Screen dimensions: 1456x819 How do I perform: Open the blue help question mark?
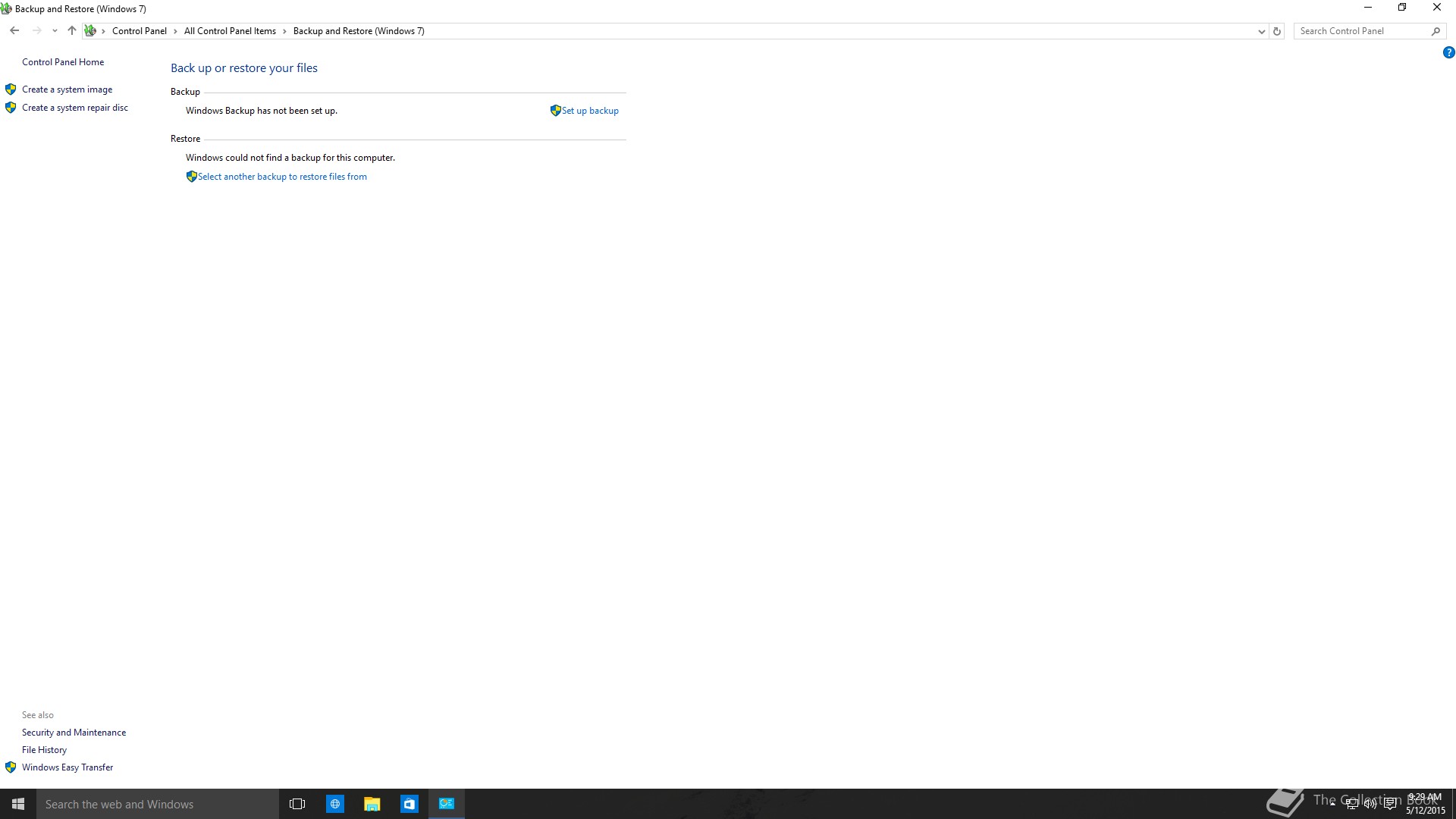pos(1448,52)
